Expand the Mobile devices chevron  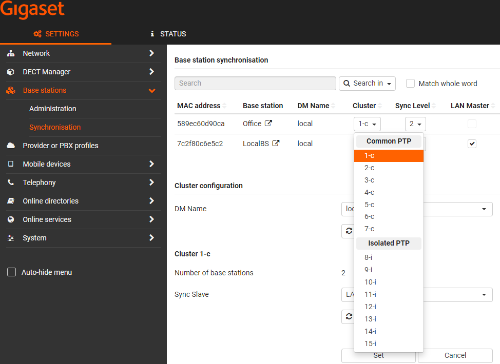(x=152, y=164)
